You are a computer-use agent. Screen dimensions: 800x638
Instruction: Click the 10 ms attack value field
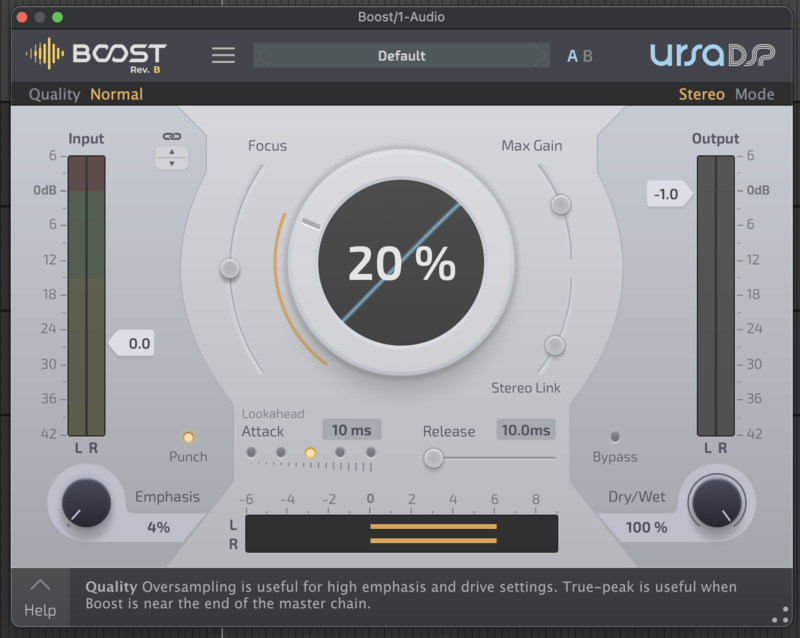pyautogui.click(x=352, y=430)
